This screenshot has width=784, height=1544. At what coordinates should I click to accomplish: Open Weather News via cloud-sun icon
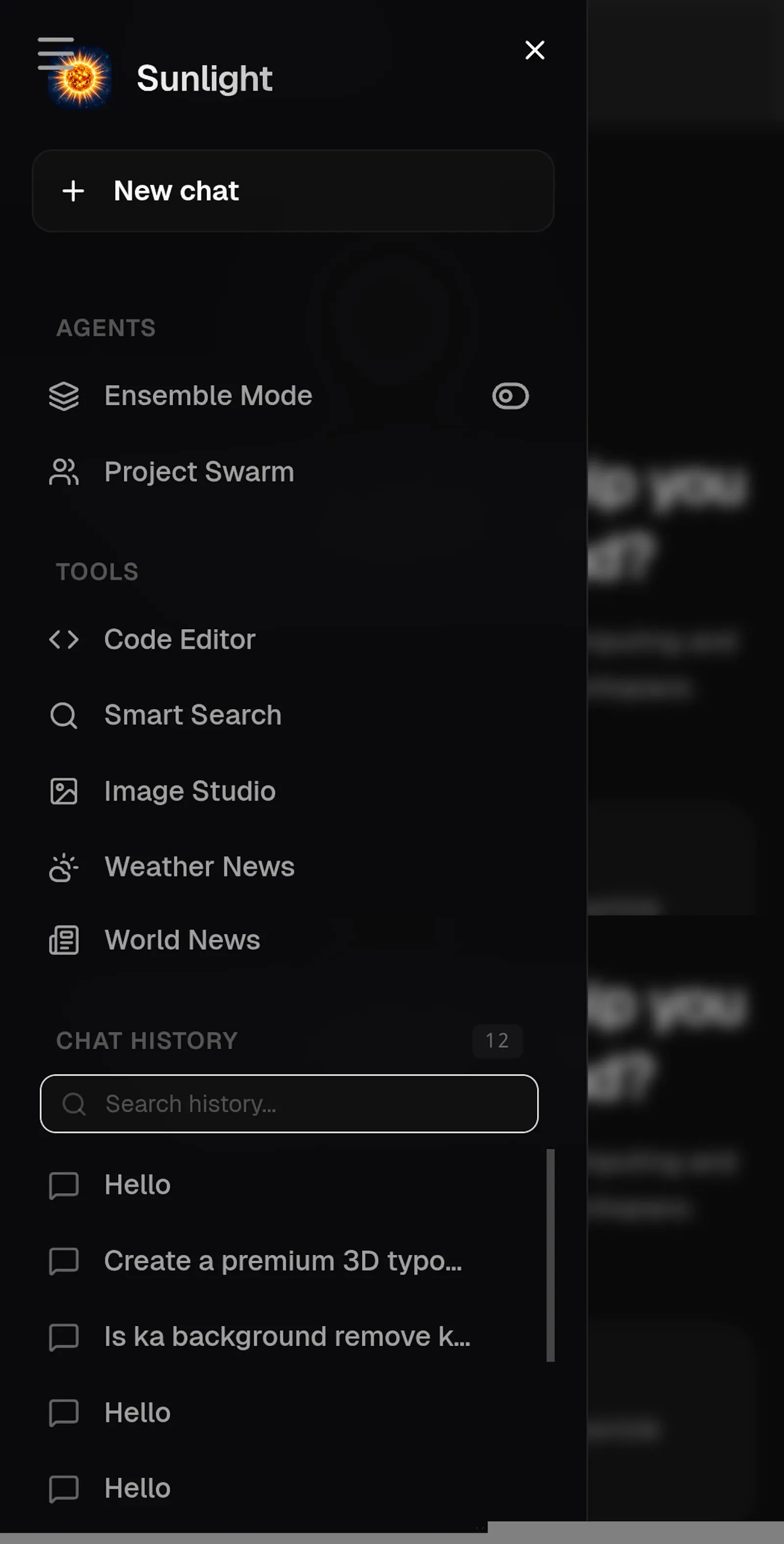click(x=64, y=867)
